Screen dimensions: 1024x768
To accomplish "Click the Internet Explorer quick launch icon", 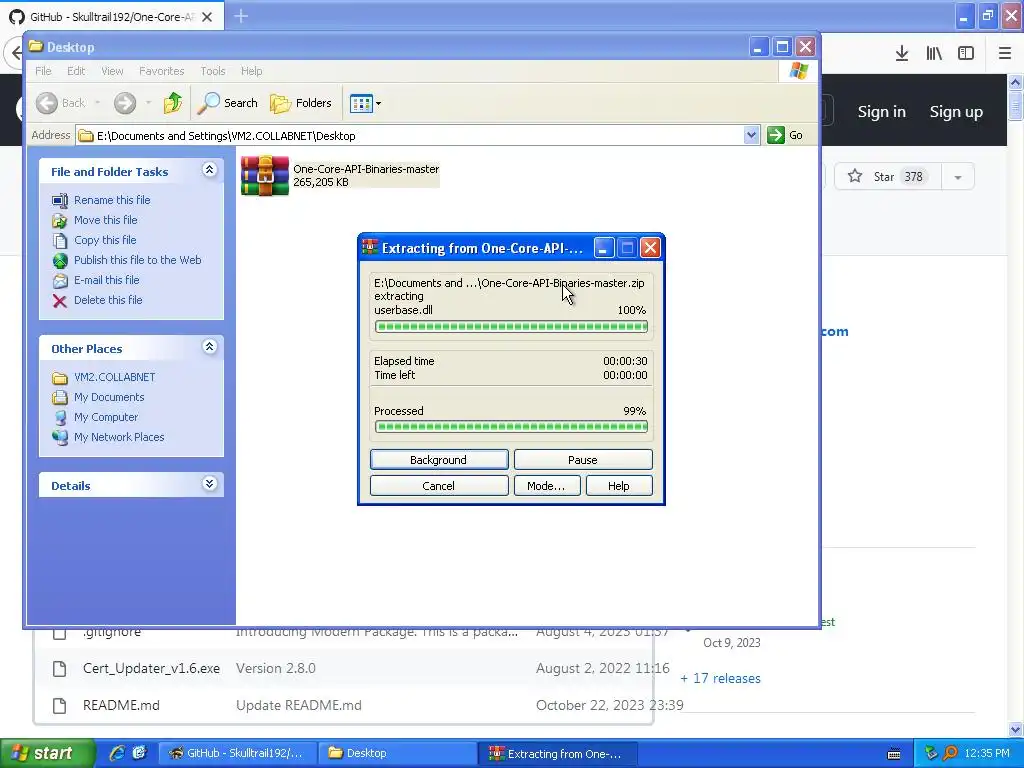I will 116,753.
